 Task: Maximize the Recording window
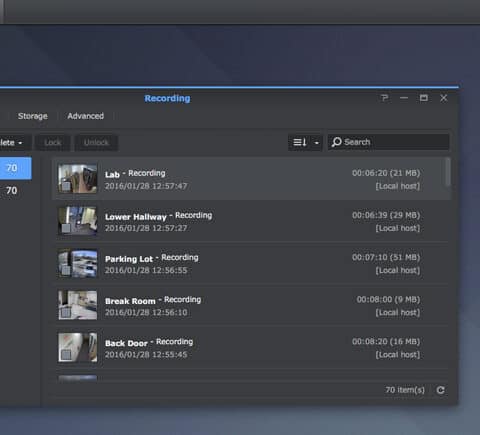tap(424, 98)
